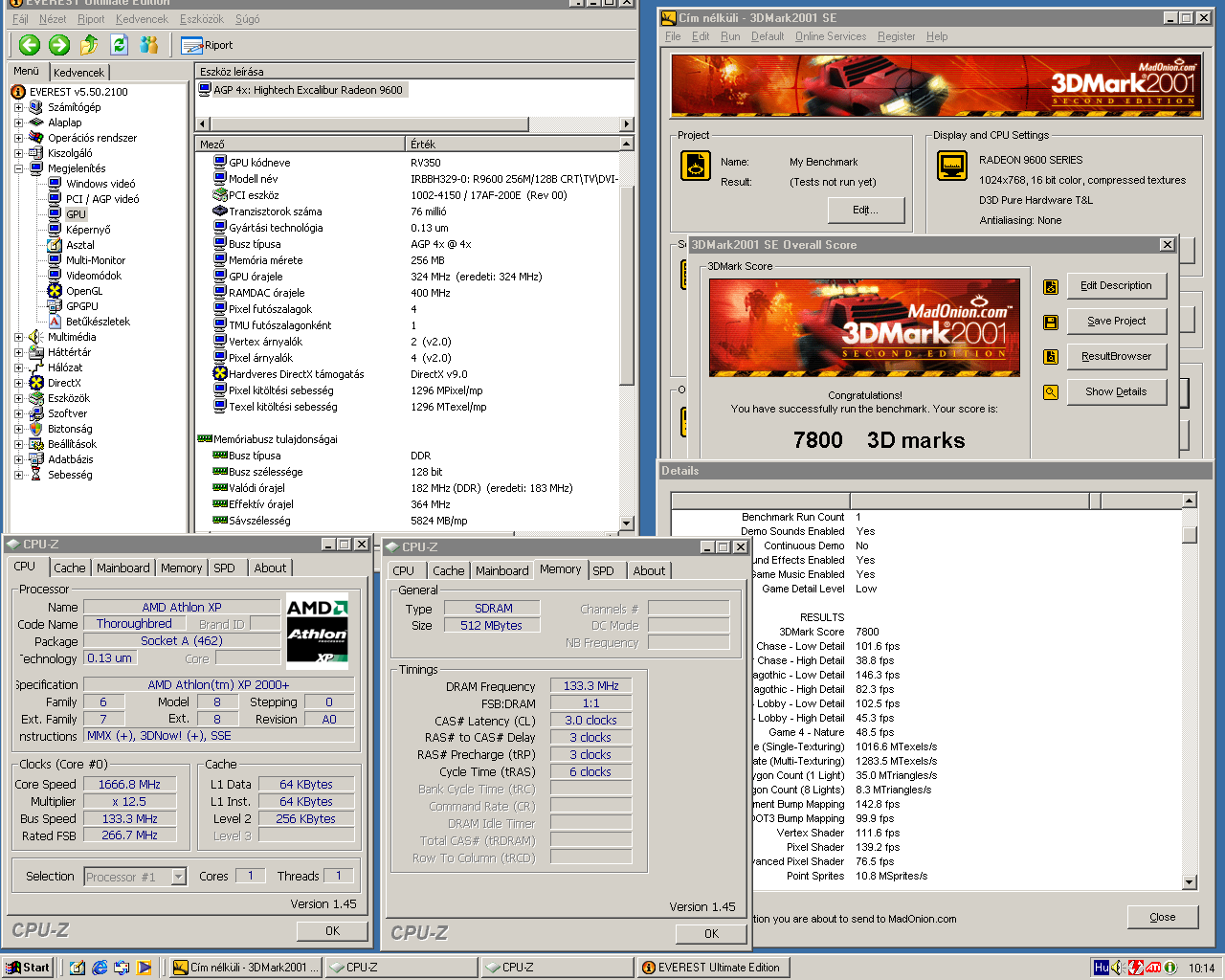Screen dimensions: 1225x980
Task: Click the Show Details button
Action: tap(1117, 391)
